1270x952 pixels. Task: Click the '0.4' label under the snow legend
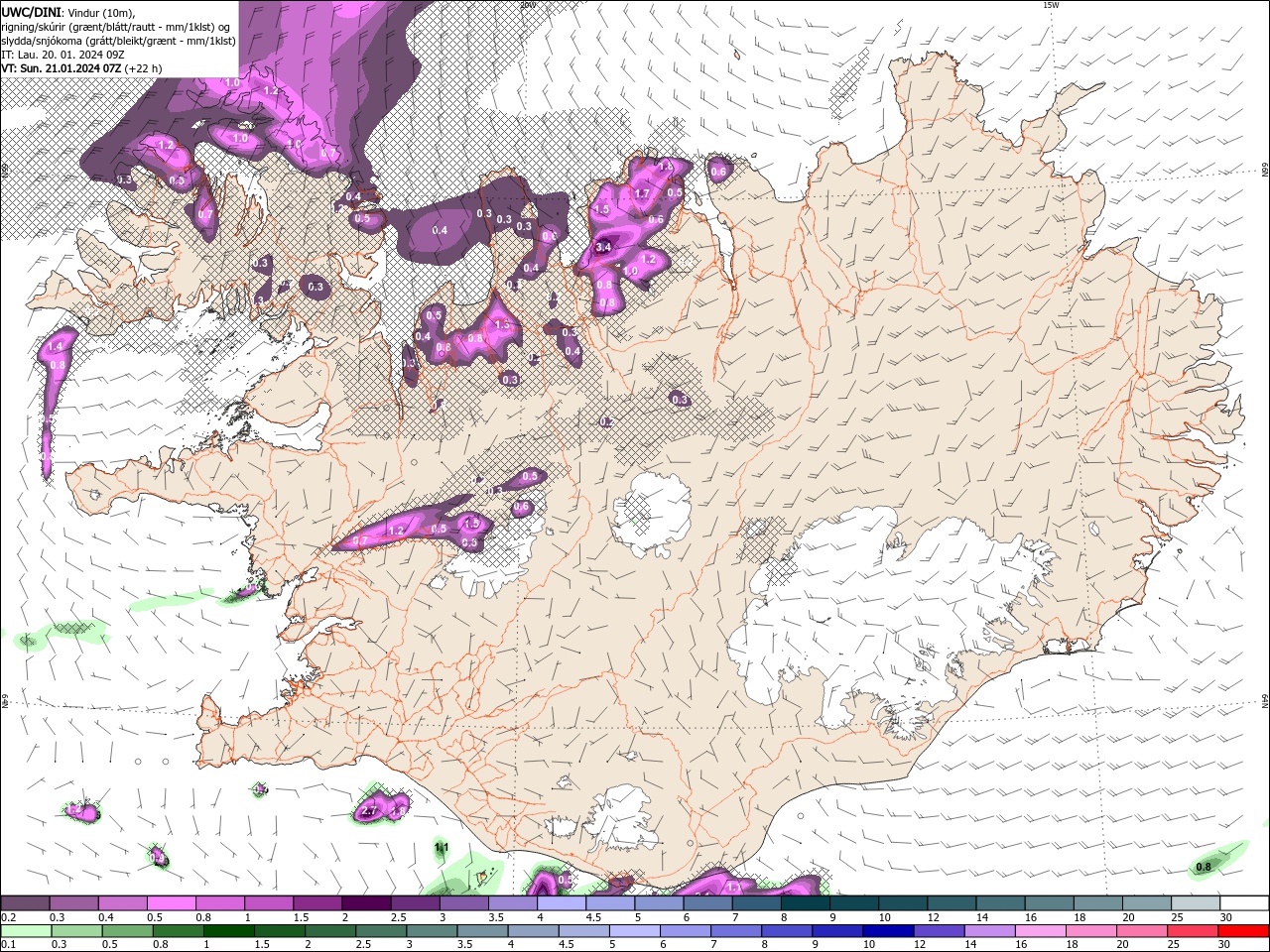[105, 917]
